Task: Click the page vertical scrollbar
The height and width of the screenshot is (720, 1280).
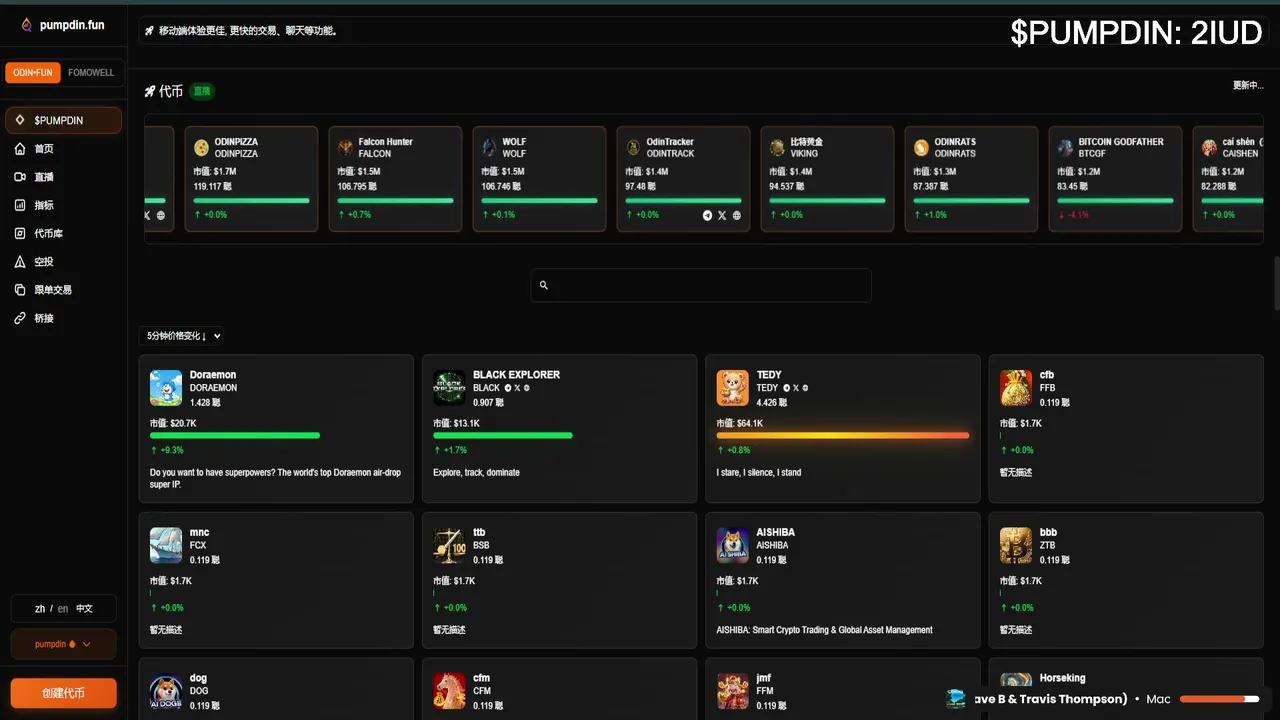Action: point(1276,284)
